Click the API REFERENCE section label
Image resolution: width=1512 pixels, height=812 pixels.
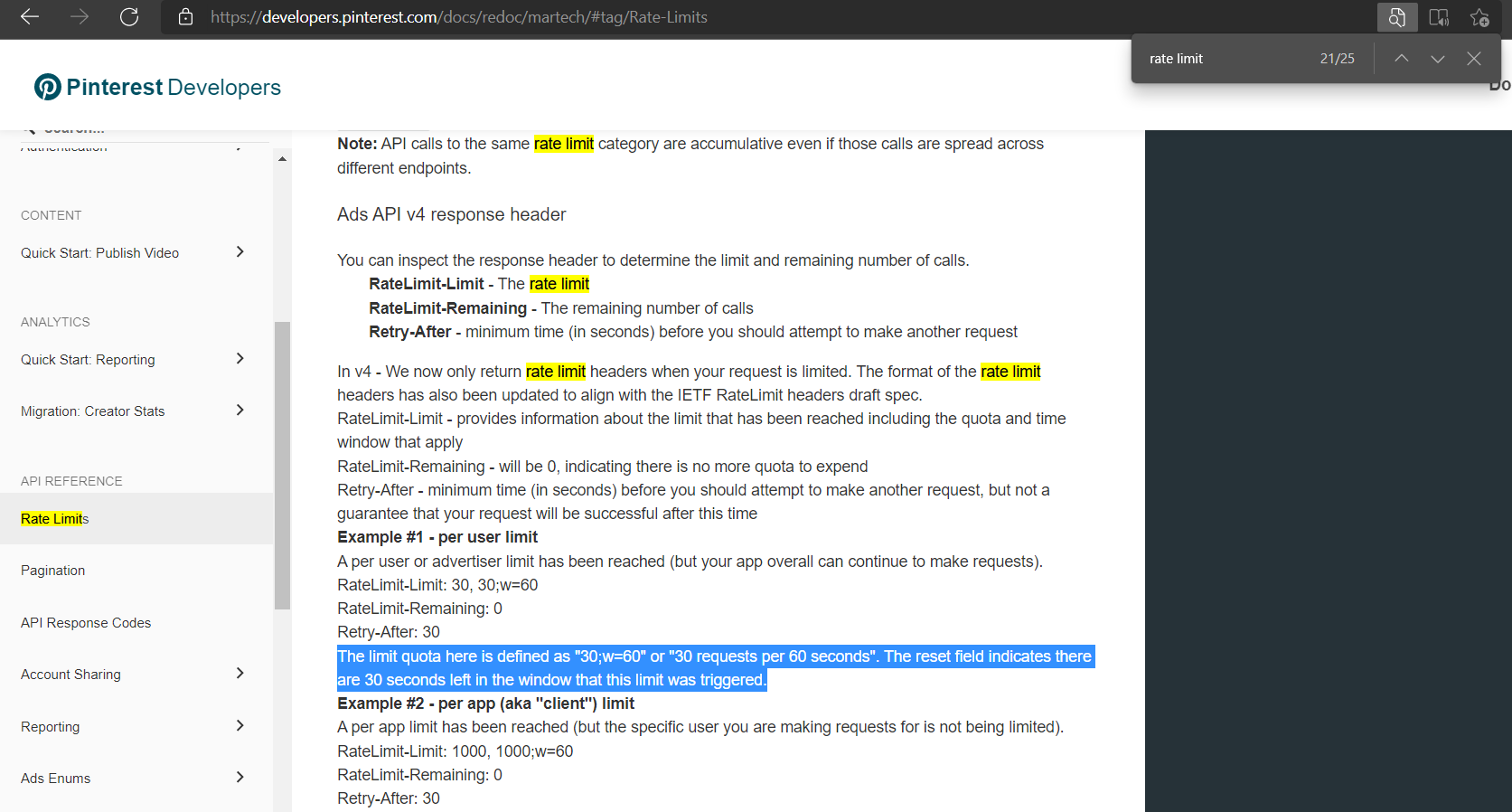[x=71, y=481]
